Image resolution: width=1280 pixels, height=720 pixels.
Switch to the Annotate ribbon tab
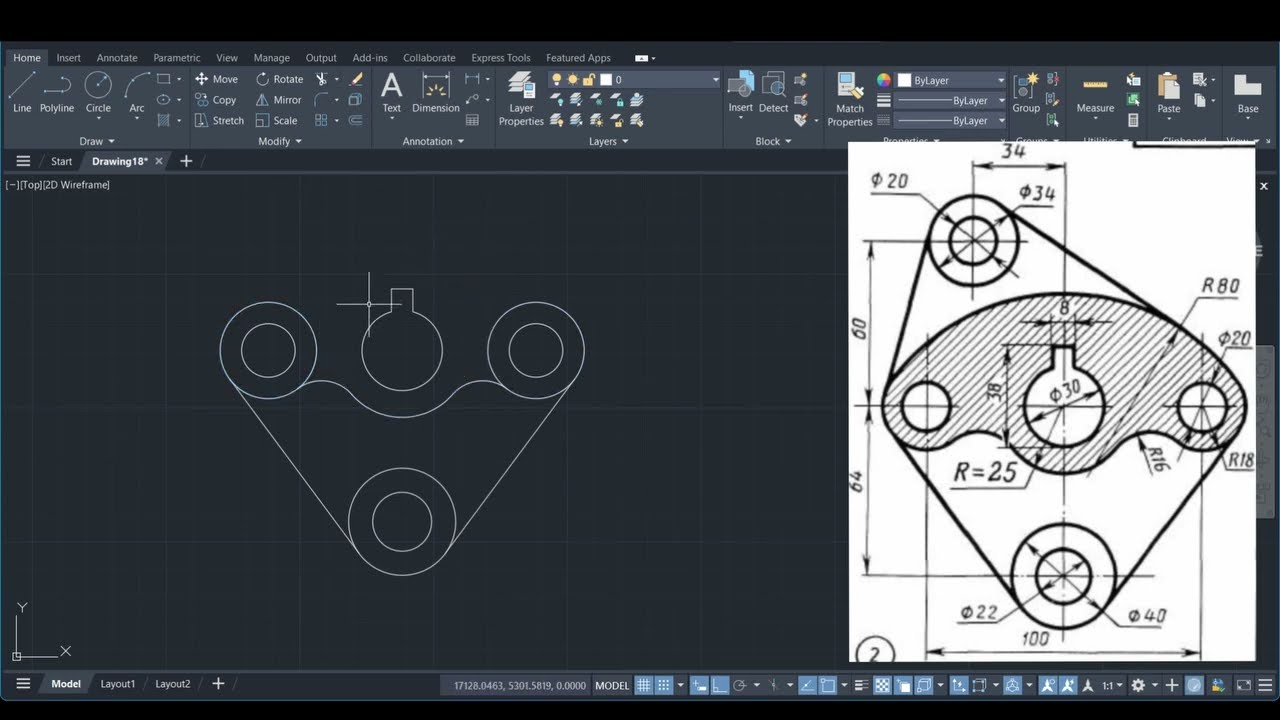[x=117, y=58]
